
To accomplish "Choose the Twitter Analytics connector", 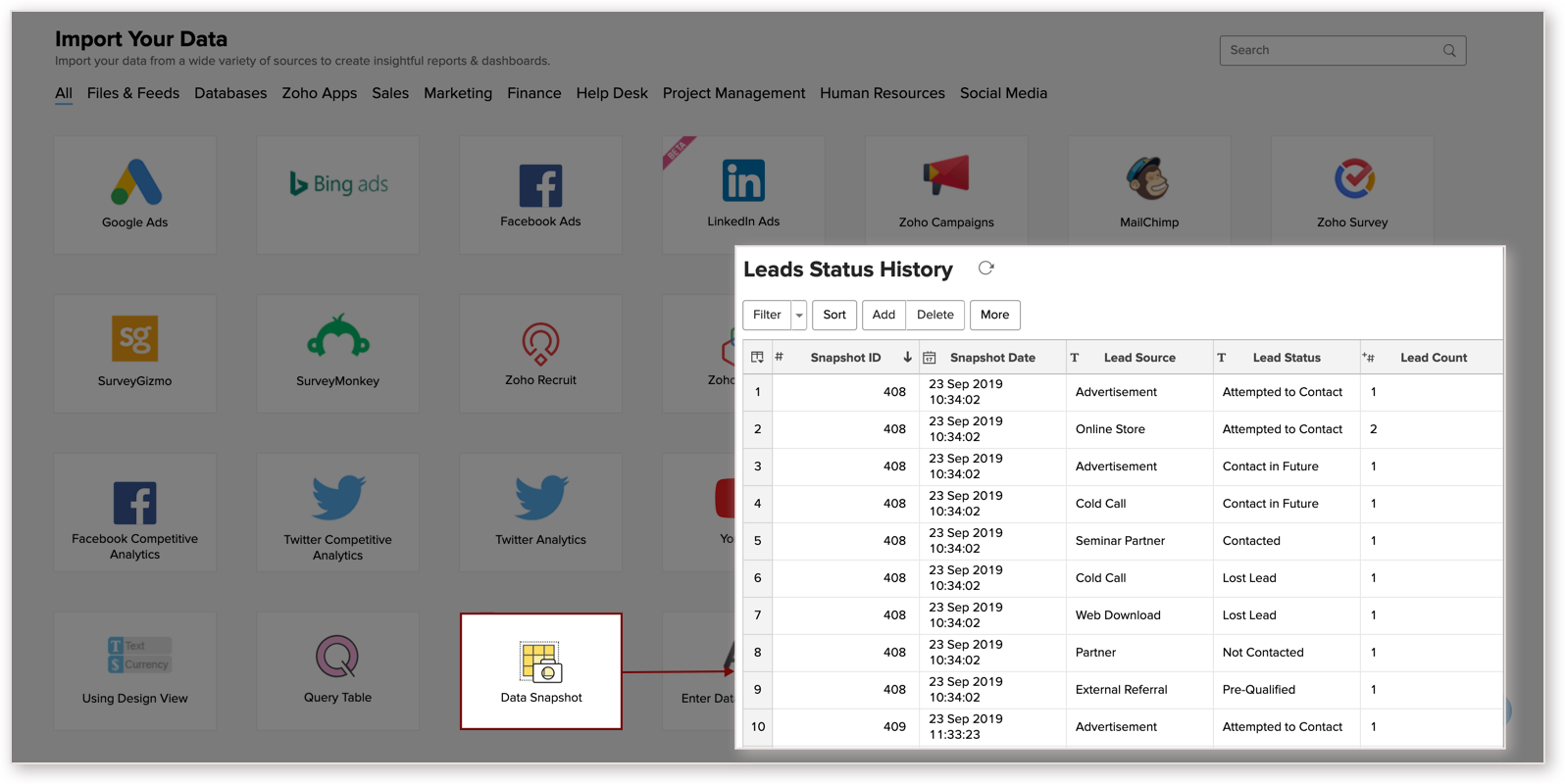I will (540, 513).
